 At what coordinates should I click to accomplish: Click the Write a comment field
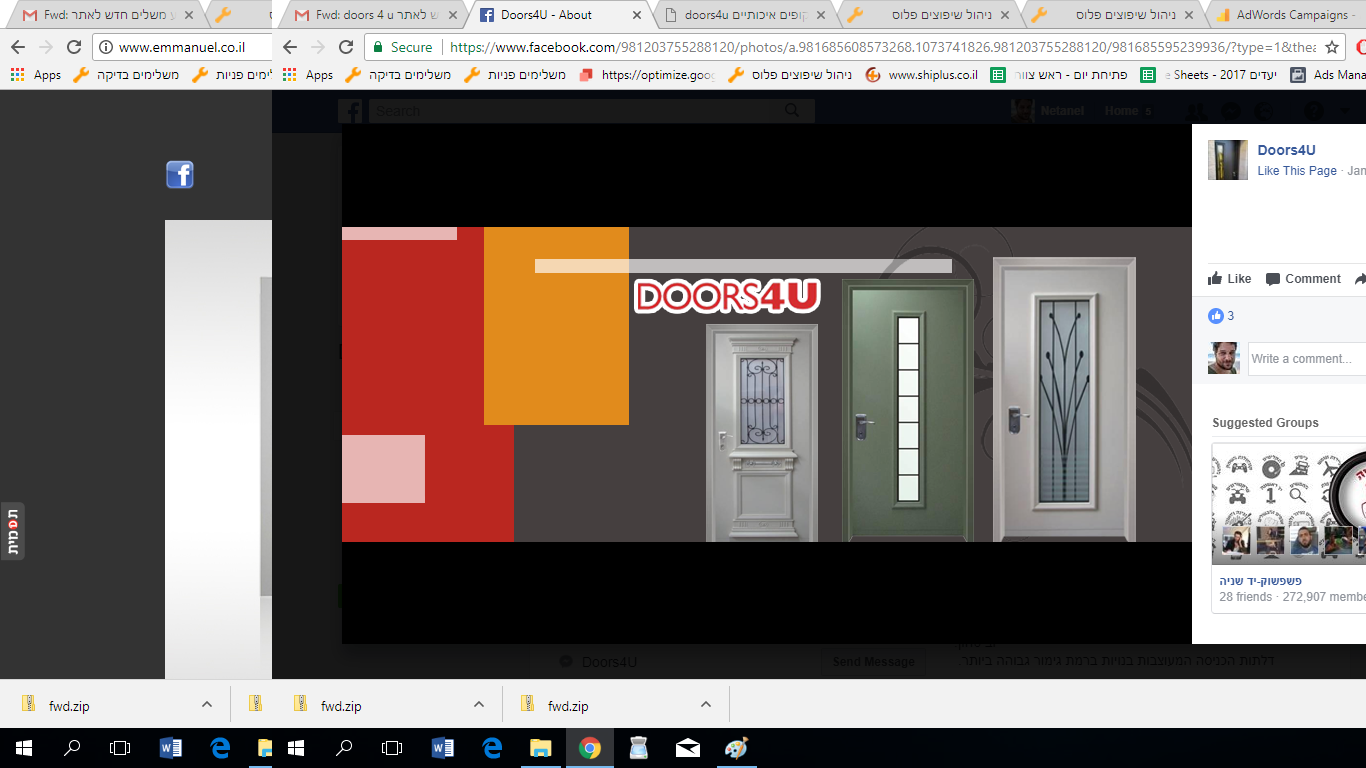[x=1305, y=358]
